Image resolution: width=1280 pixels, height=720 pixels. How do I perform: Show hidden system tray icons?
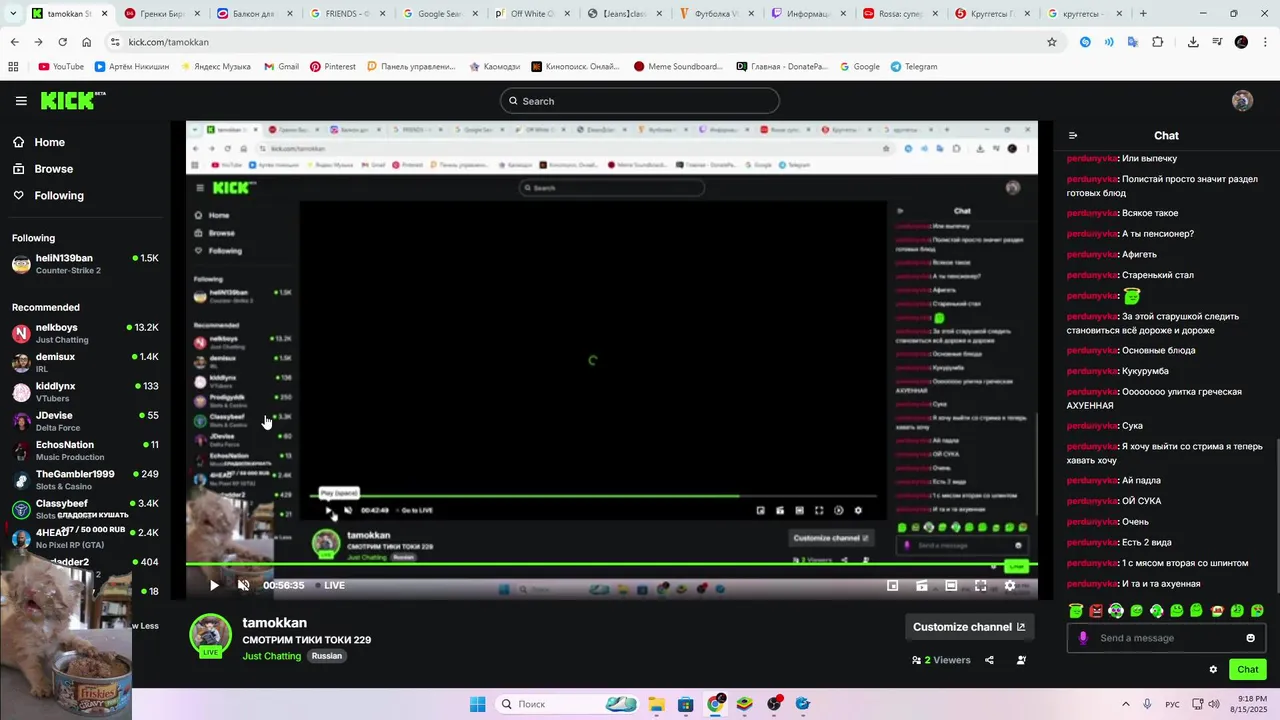click(1125, 704)
